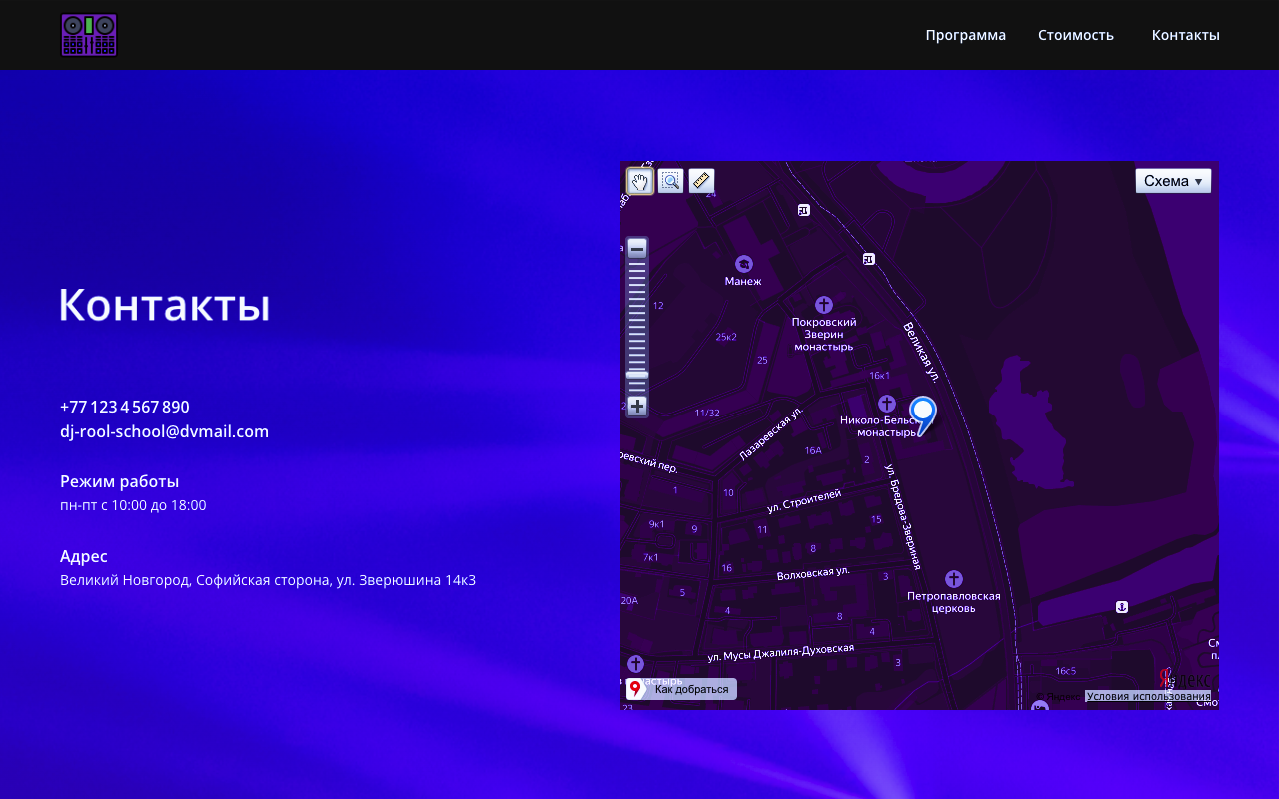The image size is (1279, 799).
Task: Click the Контакты page heading
Action: [x=165, y=305]
